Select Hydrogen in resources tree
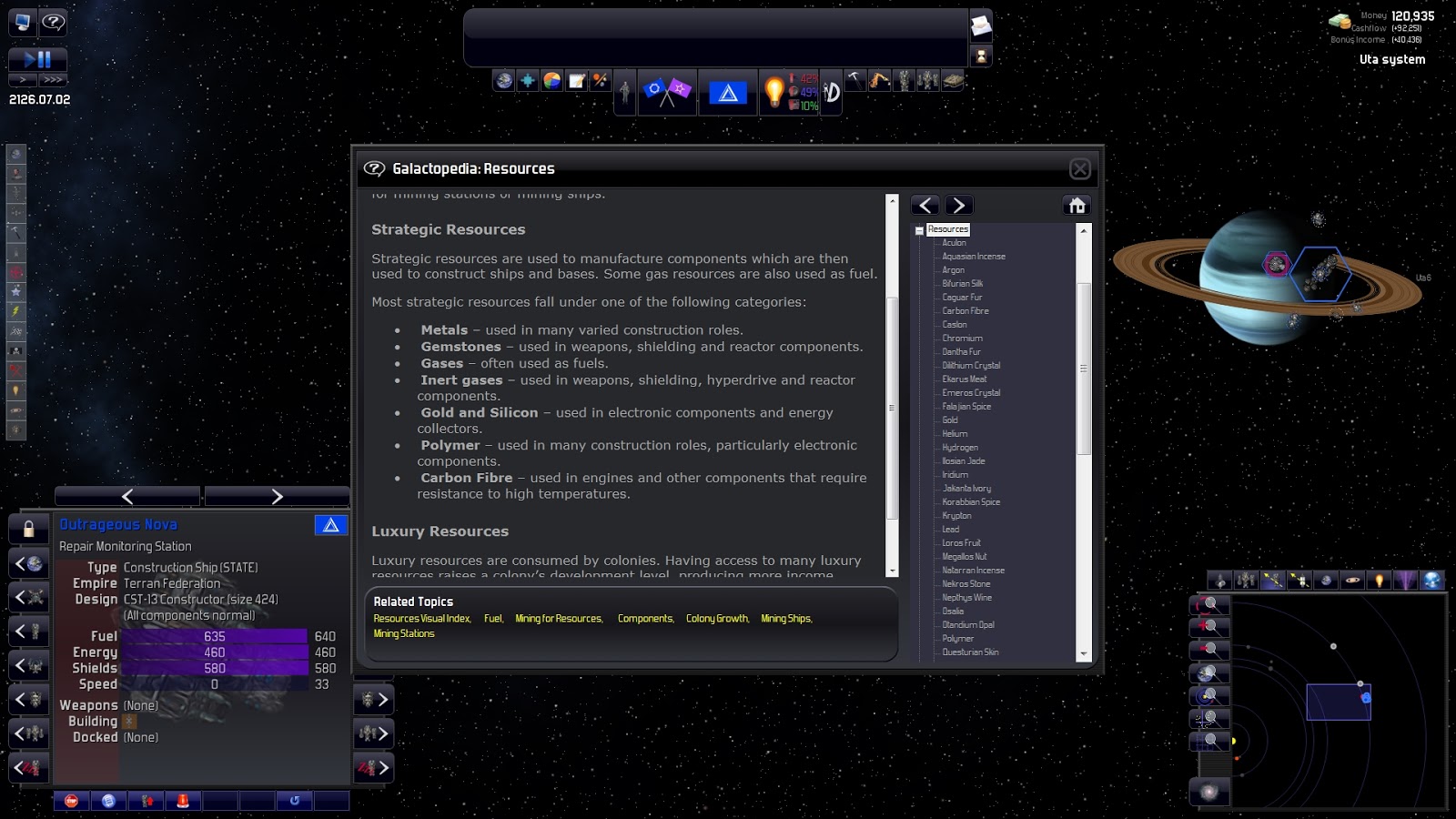Screen dimensions: 1456x819 coord(960,448)
